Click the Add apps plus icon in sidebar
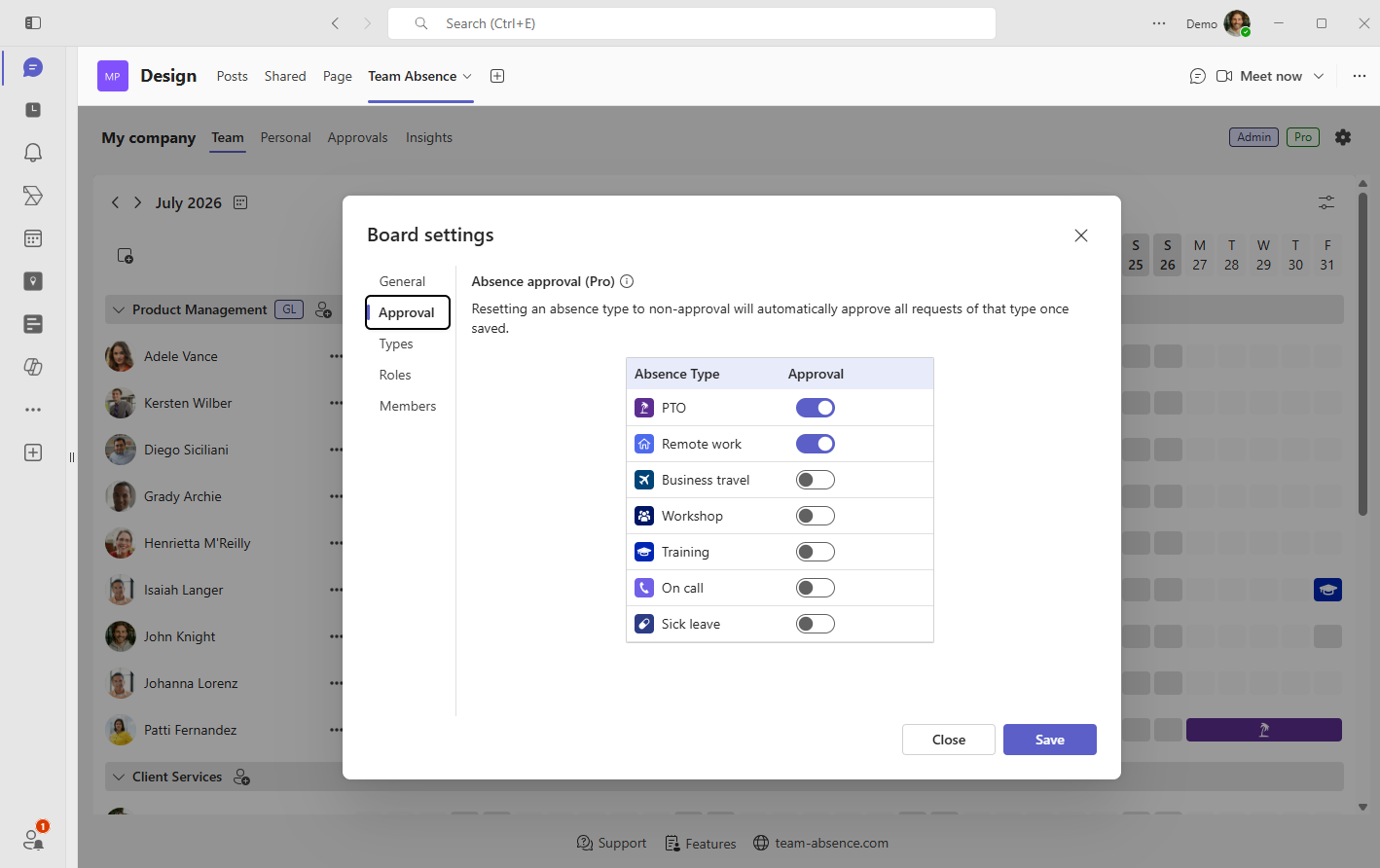 (x=33, y=452)
